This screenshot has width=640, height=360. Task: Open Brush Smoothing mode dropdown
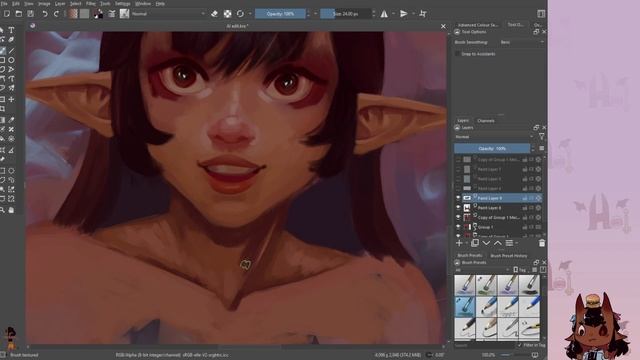(x=522, y=42)
